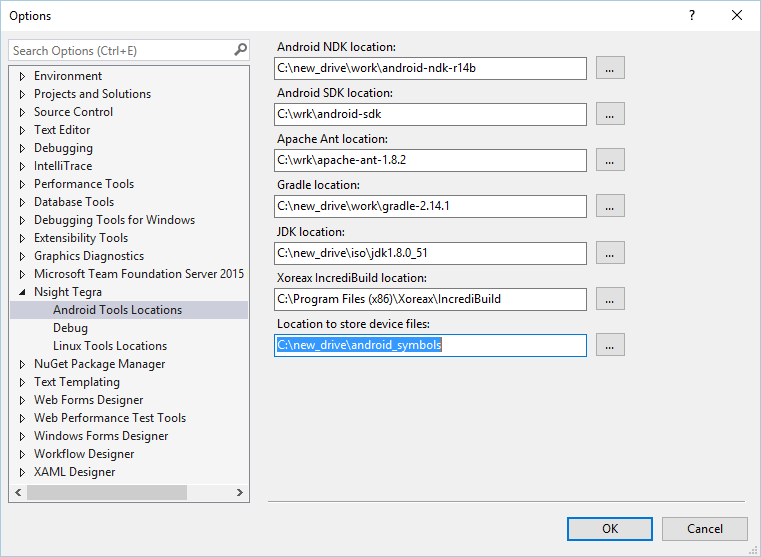
Task: Browse for JDK location folder
Action: [x=610, y=253]
